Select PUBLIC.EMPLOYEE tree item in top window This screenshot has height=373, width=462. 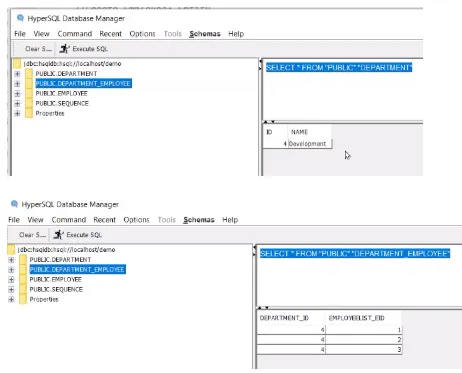pos(61,94)
